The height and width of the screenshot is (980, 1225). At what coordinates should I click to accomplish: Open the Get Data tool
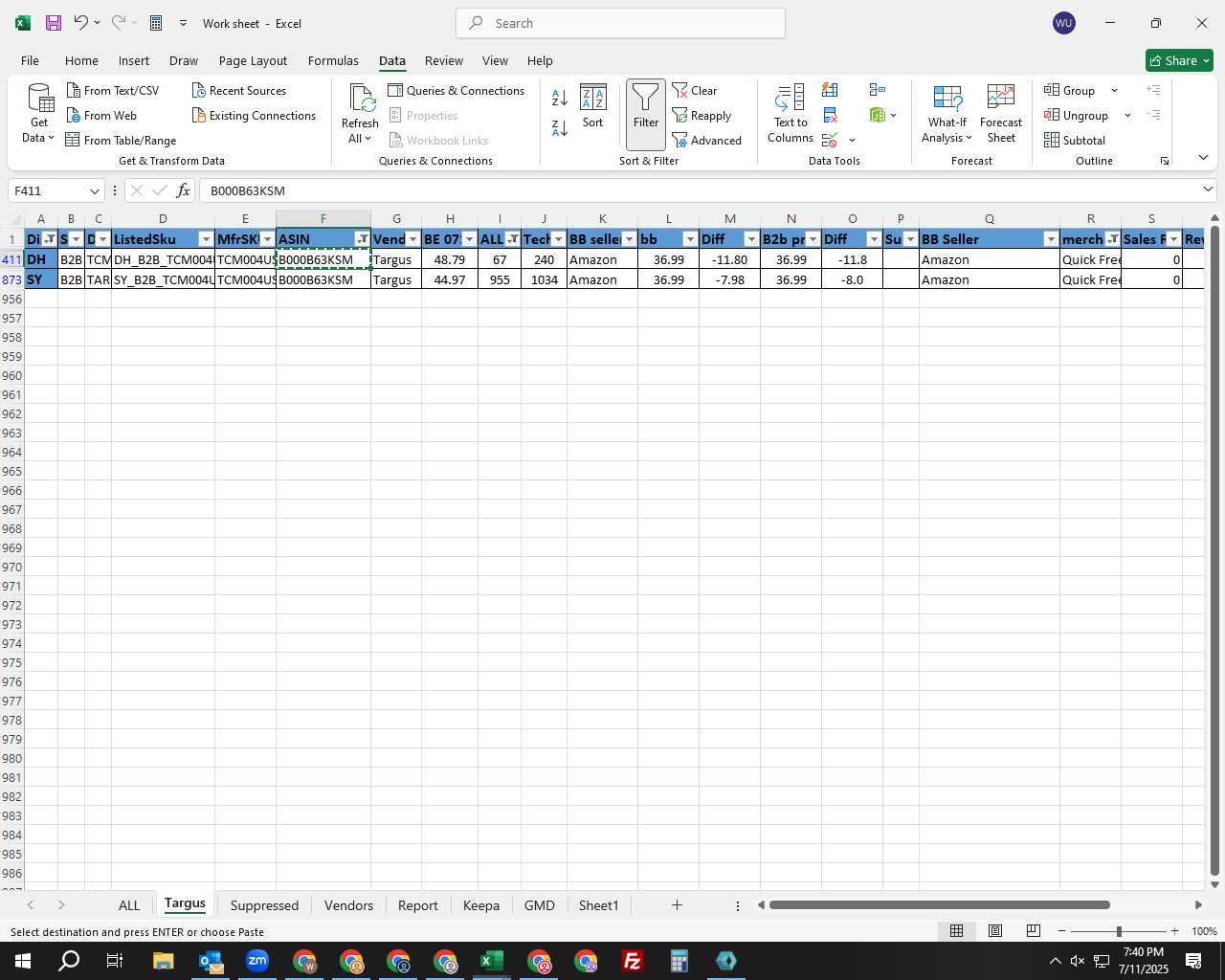(39, 114)
